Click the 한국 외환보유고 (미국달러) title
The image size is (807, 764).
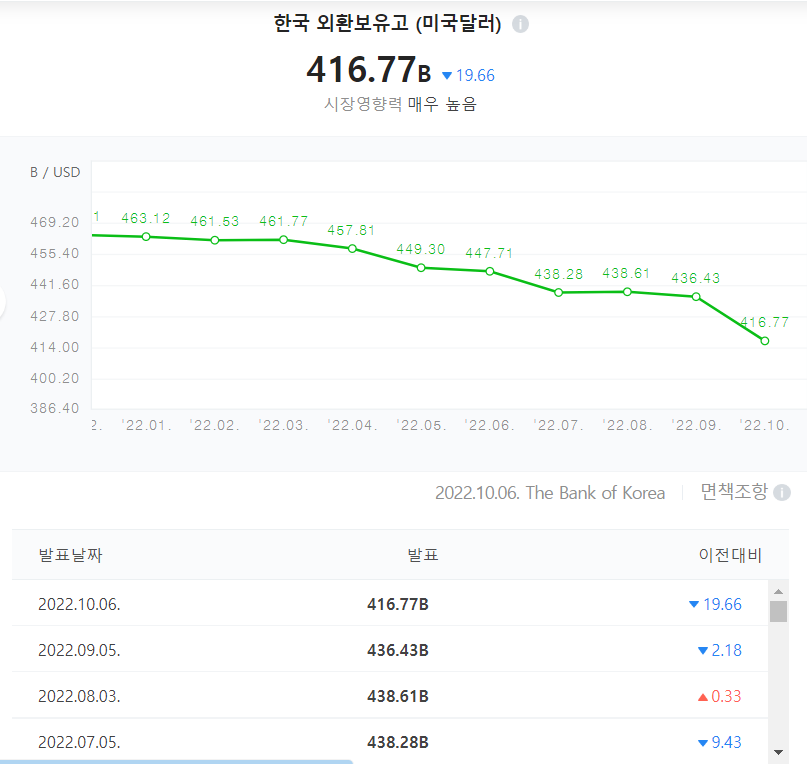[x=388, y=24]
